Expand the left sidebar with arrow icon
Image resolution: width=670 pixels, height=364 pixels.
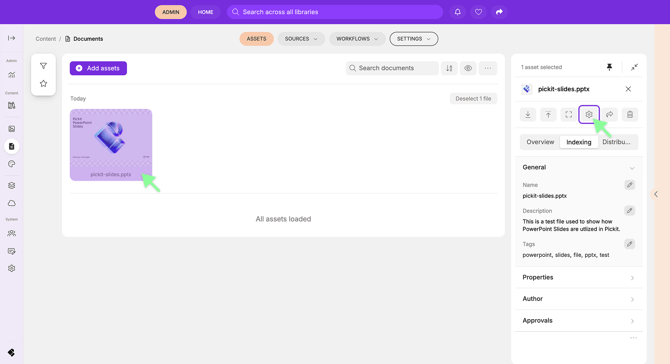coord(12,38)
